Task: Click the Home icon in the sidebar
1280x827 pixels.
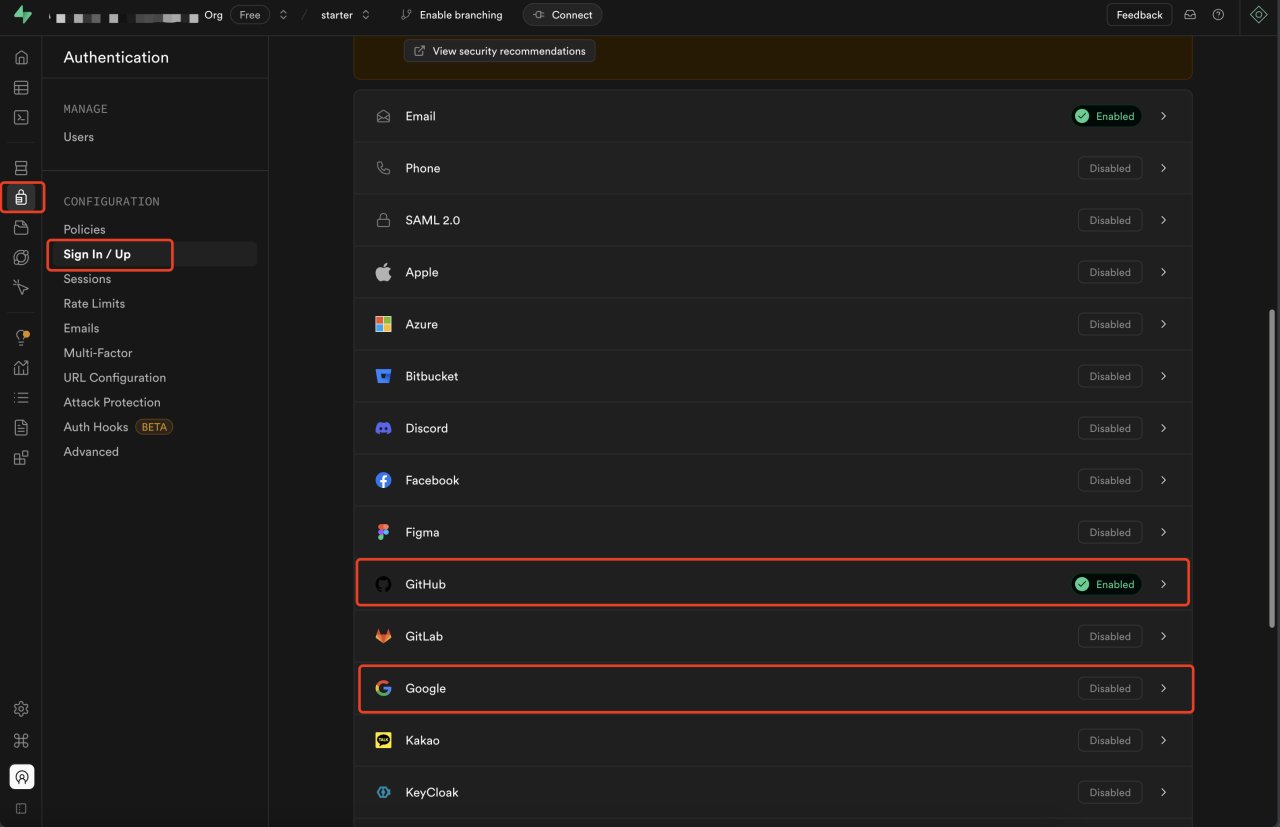Action: pyautogui.click(x=21, y=58)
